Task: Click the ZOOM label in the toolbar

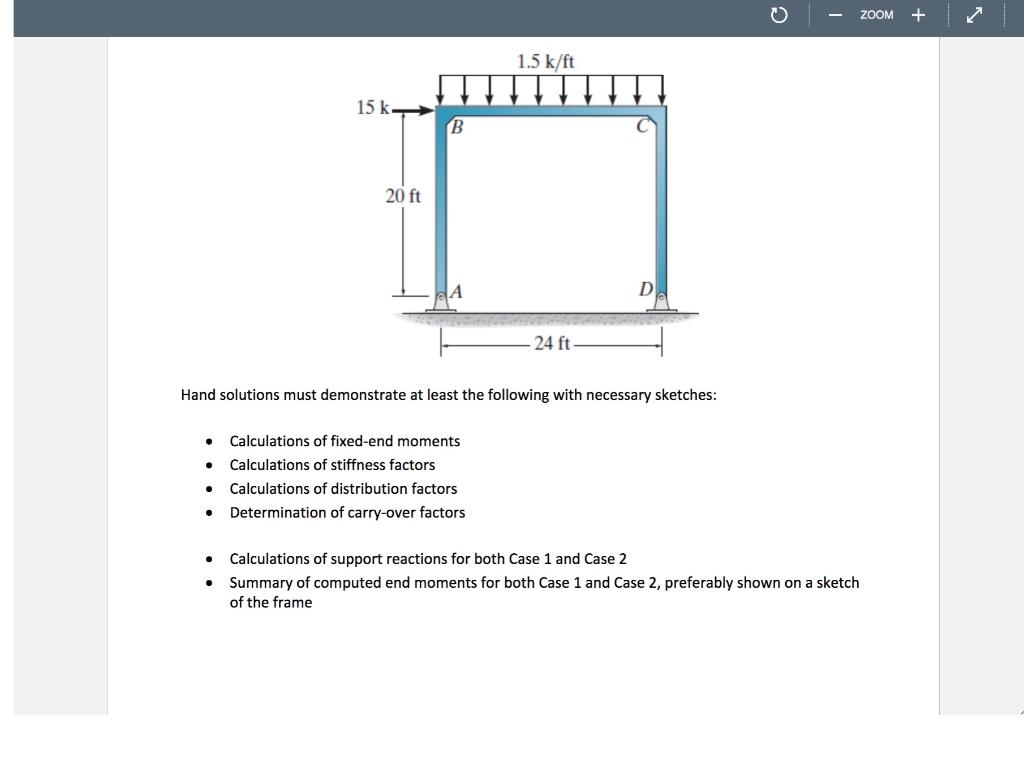Action: click(x=875, y=14)
